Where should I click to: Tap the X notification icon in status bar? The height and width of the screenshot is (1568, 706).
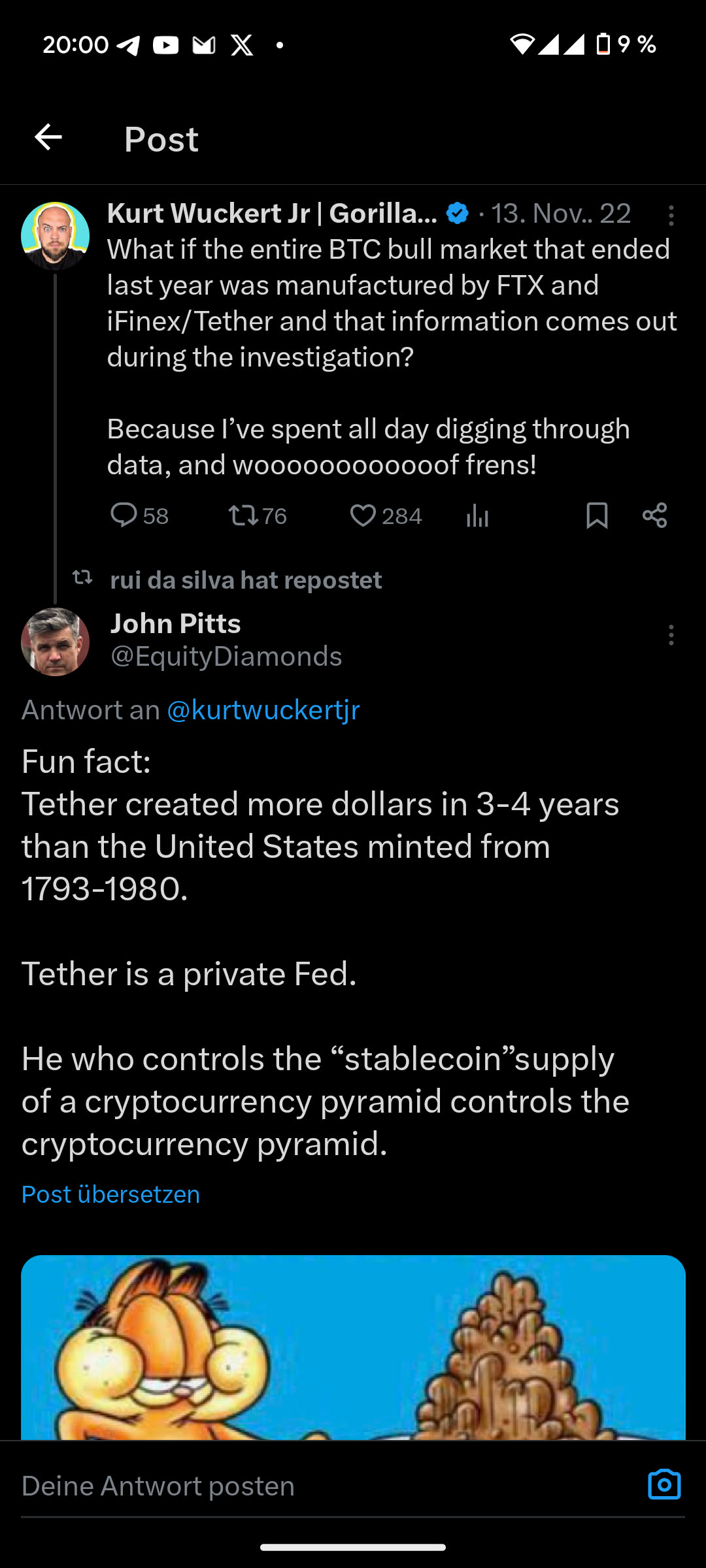click(x=242, y=45)
